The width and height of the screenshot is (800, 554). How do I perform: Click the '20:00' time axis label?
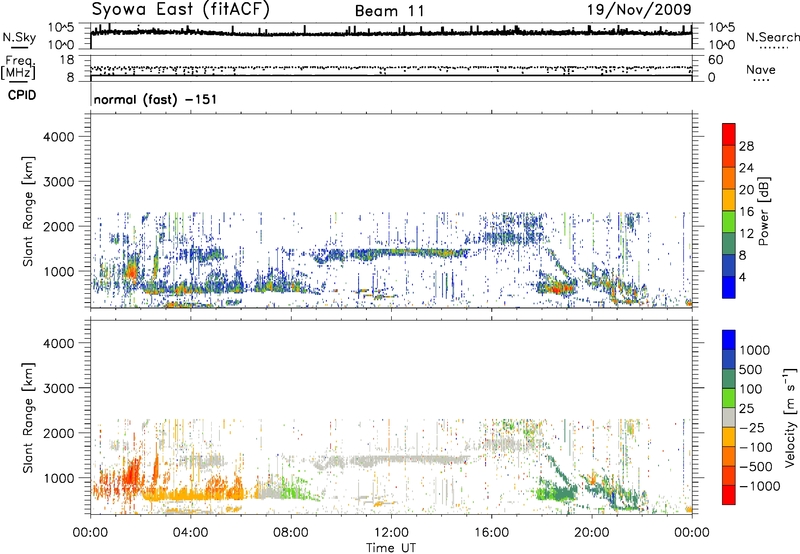(591, 532)
